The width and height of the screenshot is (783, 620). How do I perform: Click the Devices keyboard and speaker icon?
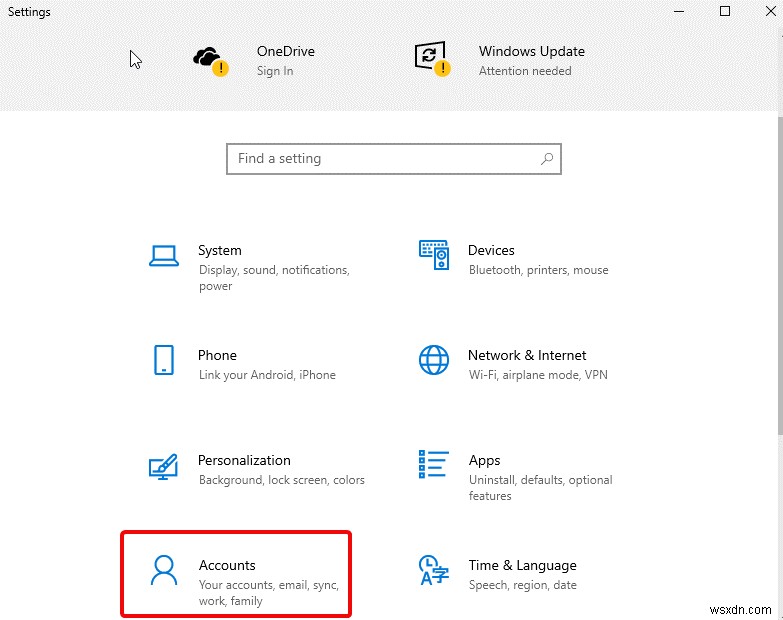[x=433, y=255]
